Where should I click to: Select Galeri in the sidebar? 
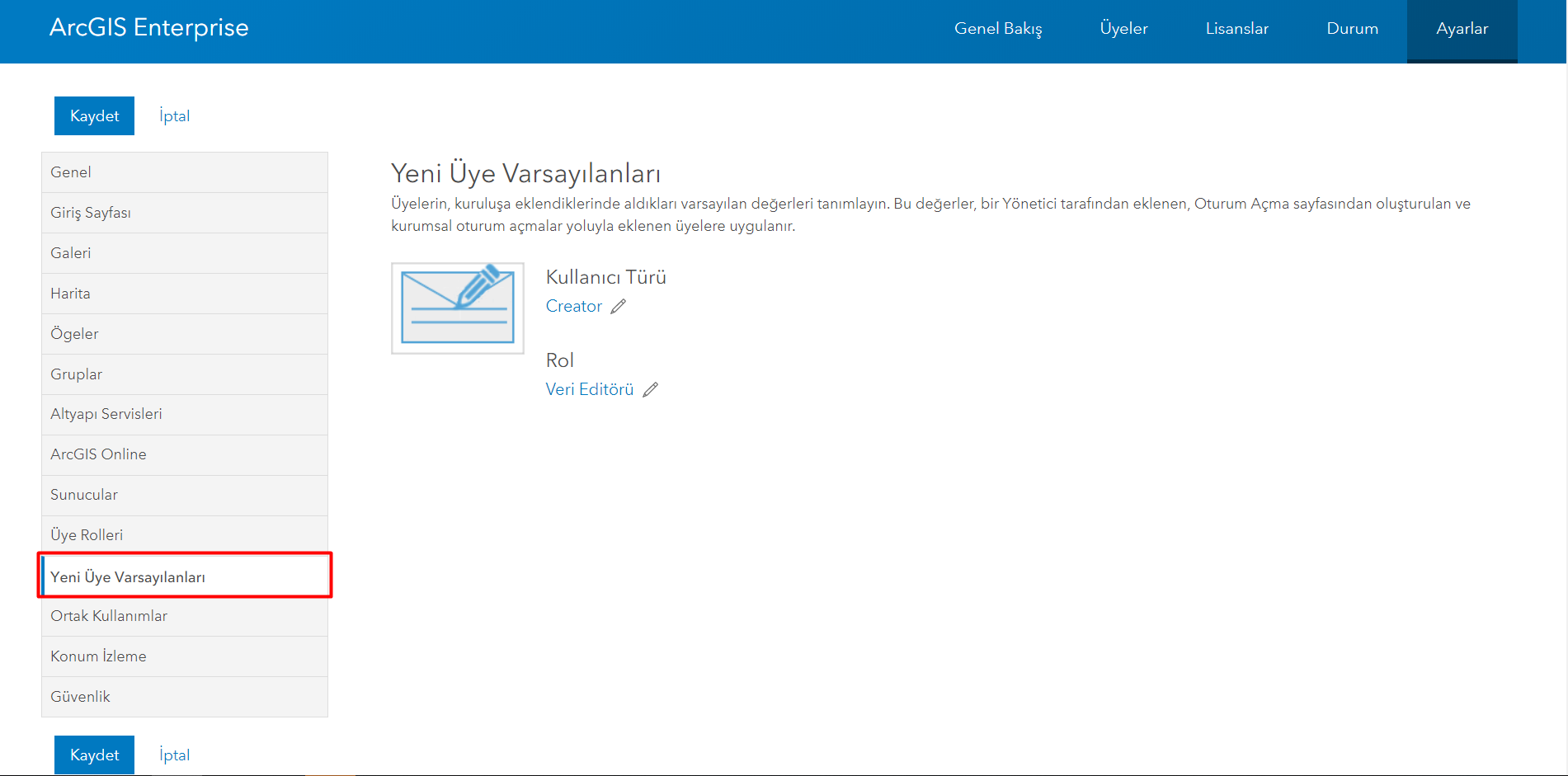pos(185,253)
